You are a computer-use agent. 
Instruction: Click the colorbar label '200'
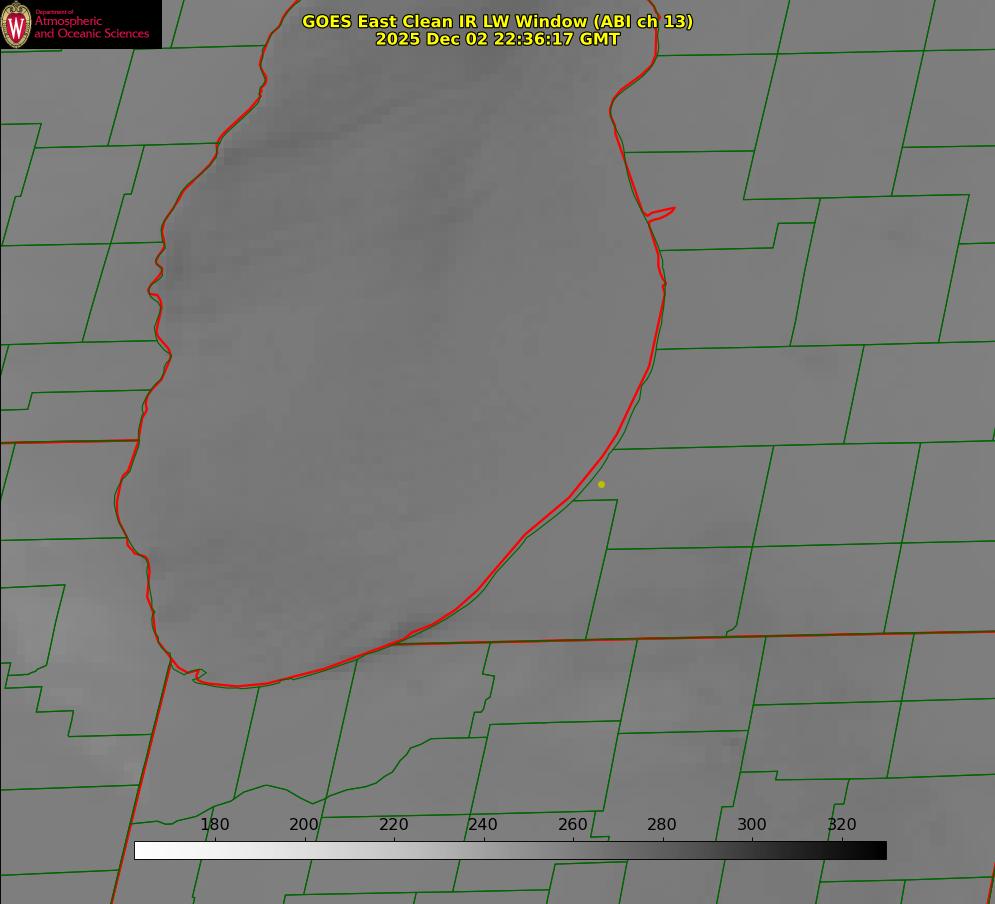(x=304, y=824)
